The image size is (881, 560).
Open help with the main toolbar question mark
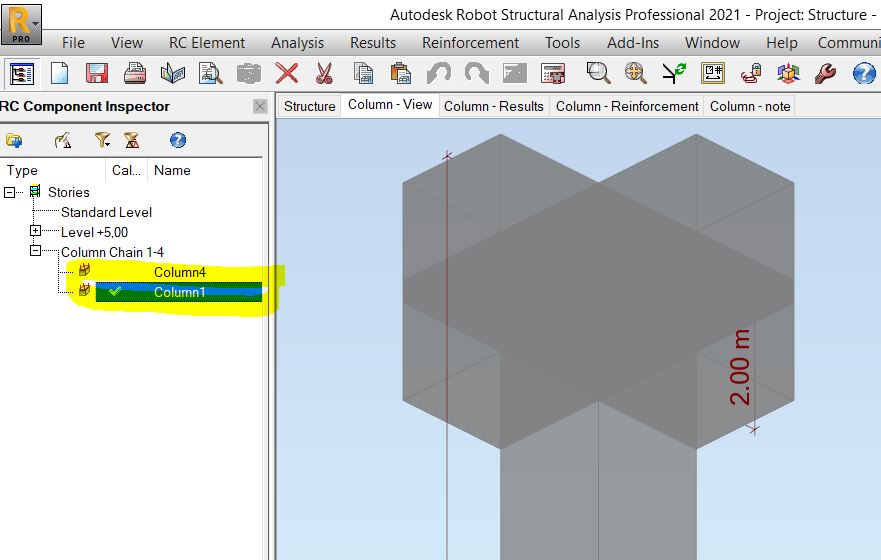click(864, 74)
